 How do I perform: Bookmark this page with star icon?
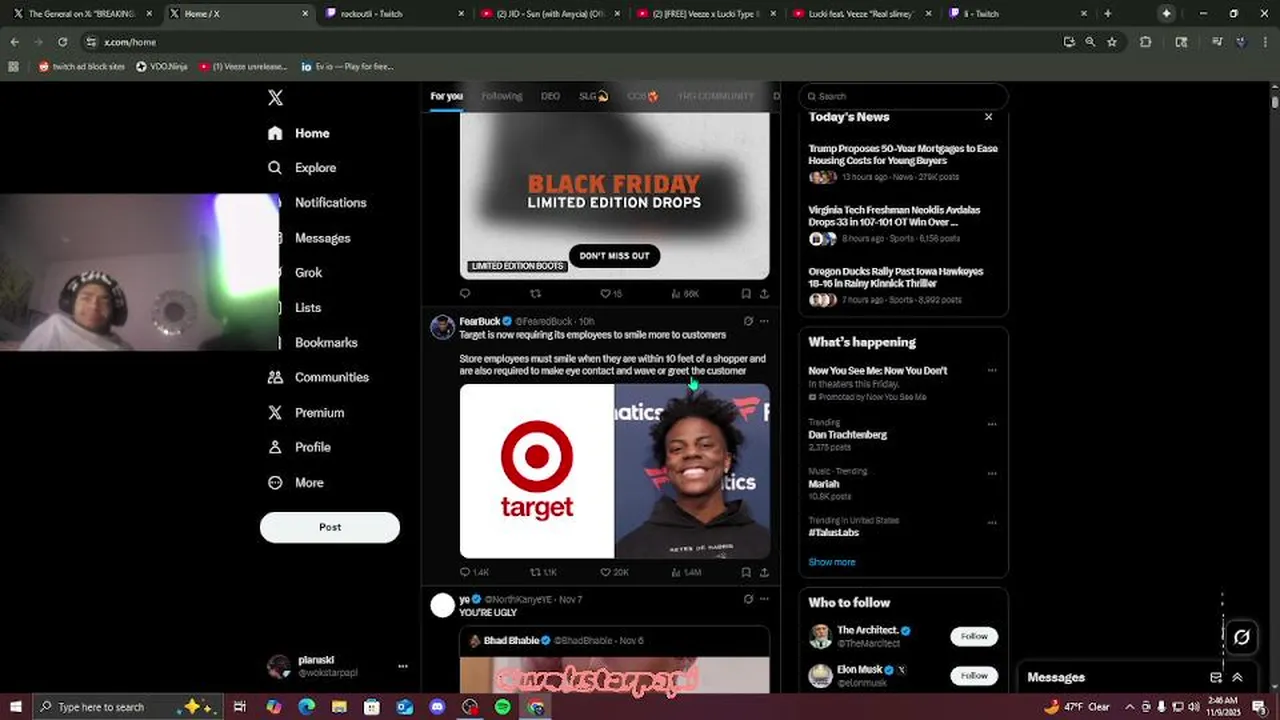[x=1111, y=42]
